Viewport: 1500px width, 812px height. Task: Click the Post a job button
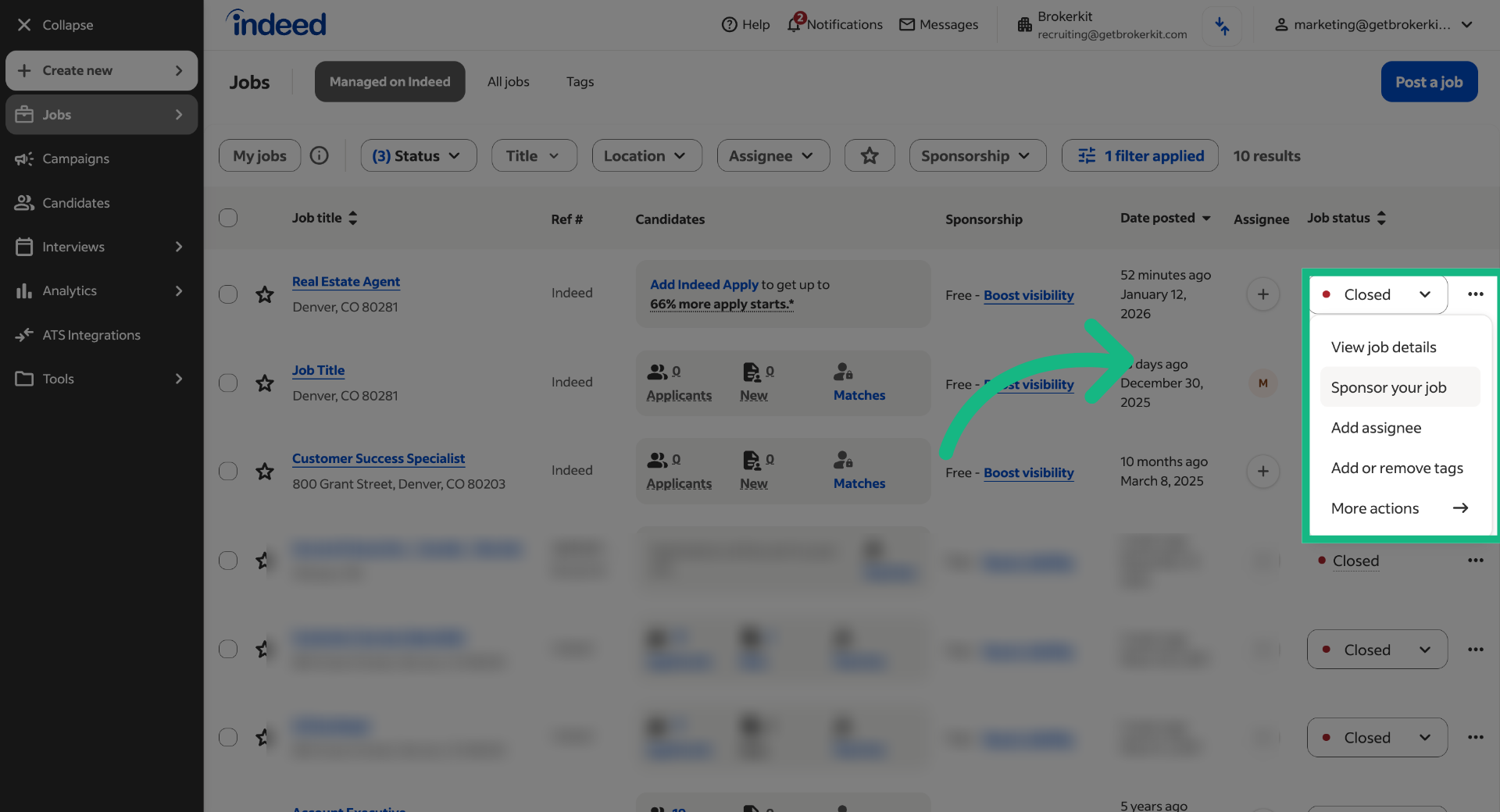pyautogui.click(x=1429, y=81)
